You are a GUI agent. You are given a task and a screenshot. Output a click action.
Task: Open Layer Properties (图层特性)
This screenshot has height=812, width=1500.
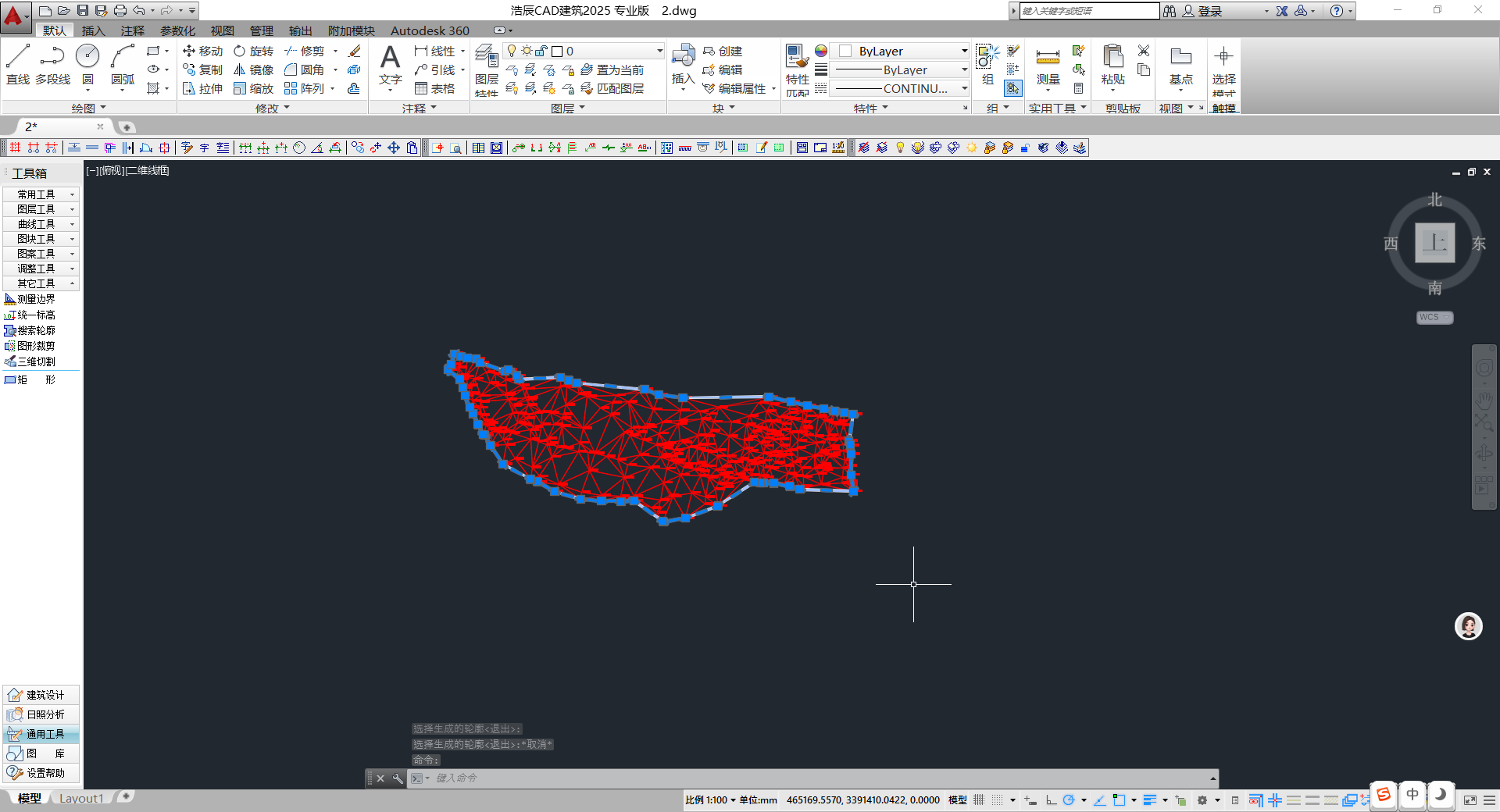[x=486, y=70]
